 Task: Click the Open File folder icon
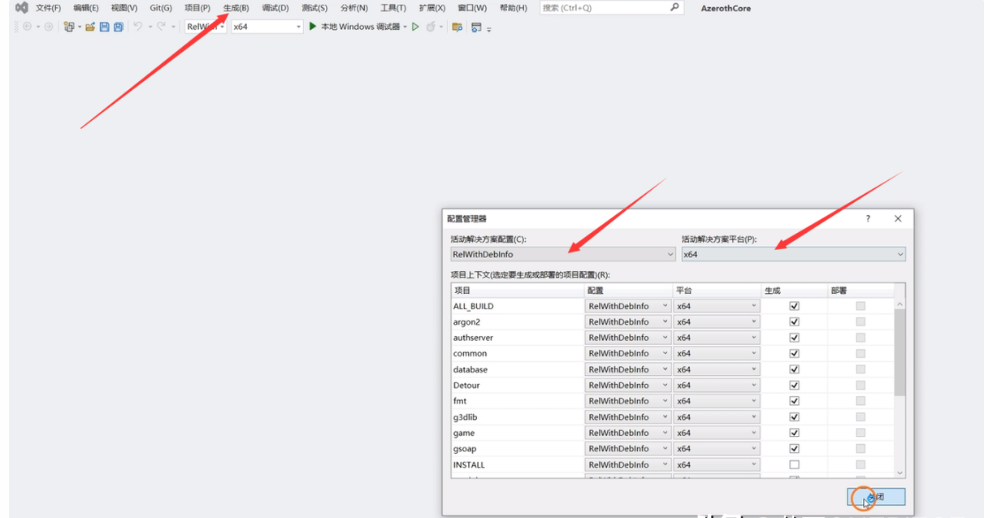pos(90,27)
